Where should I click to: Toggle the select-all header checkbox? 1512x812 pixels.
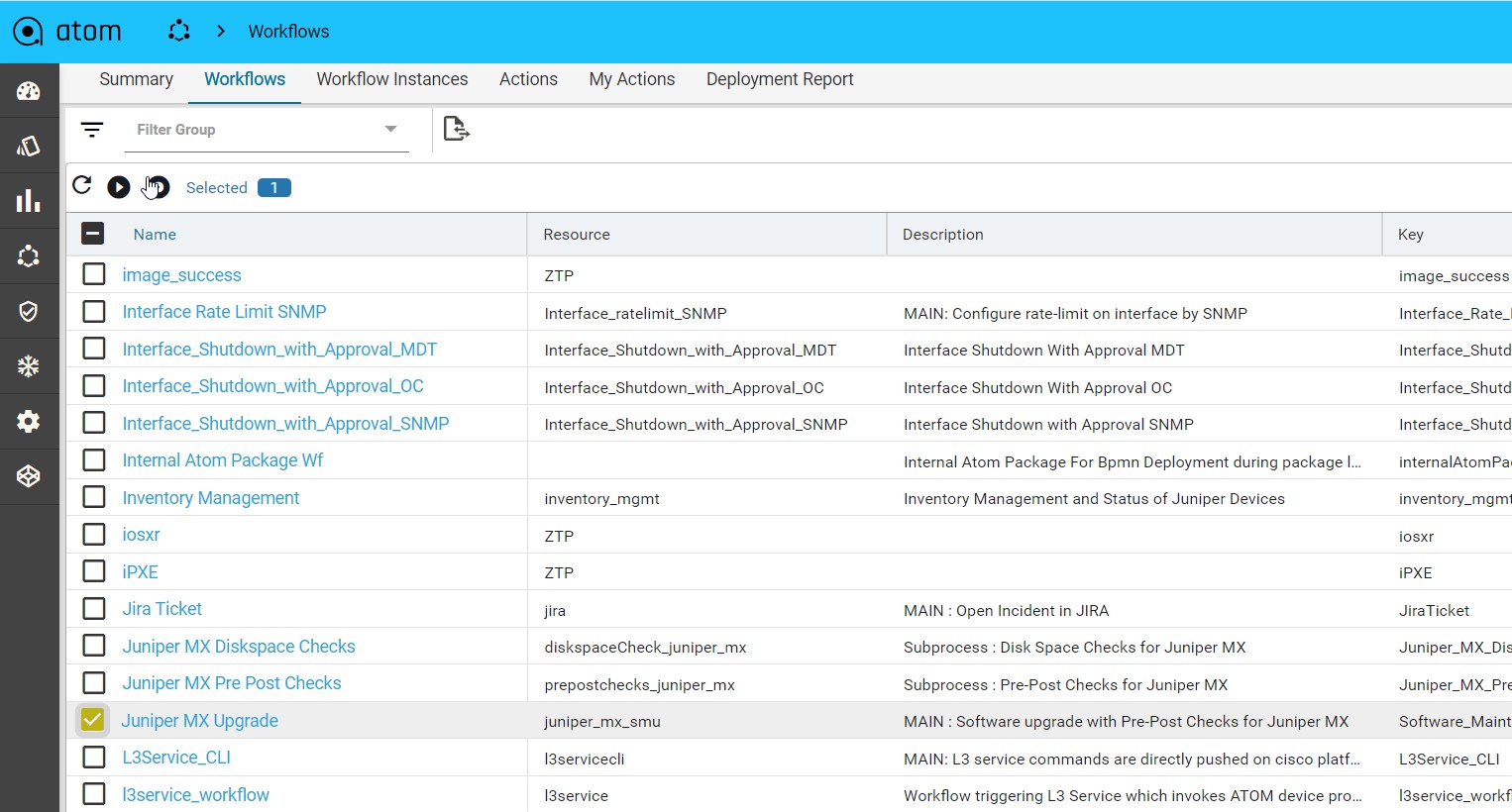(93, 234)
